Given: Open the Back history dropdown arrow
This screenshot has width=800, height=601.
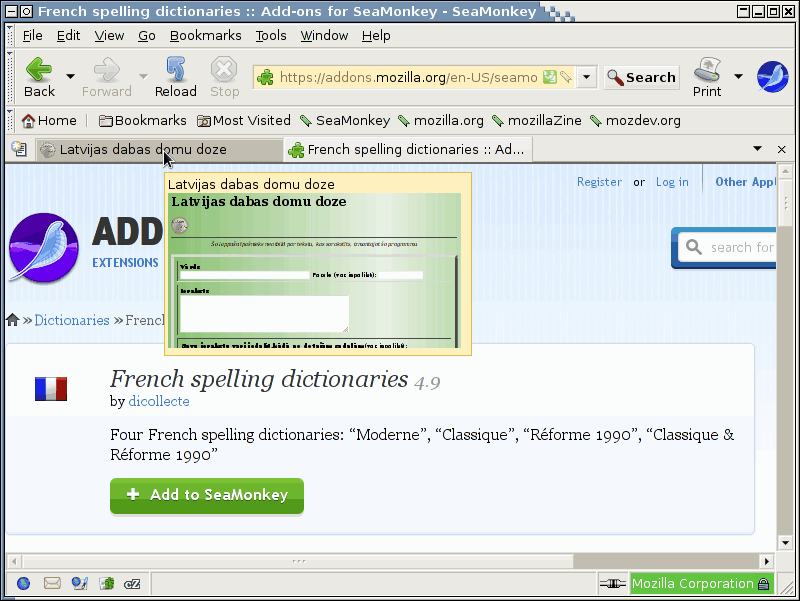Looking at the screenshot, I should [70, 77].
